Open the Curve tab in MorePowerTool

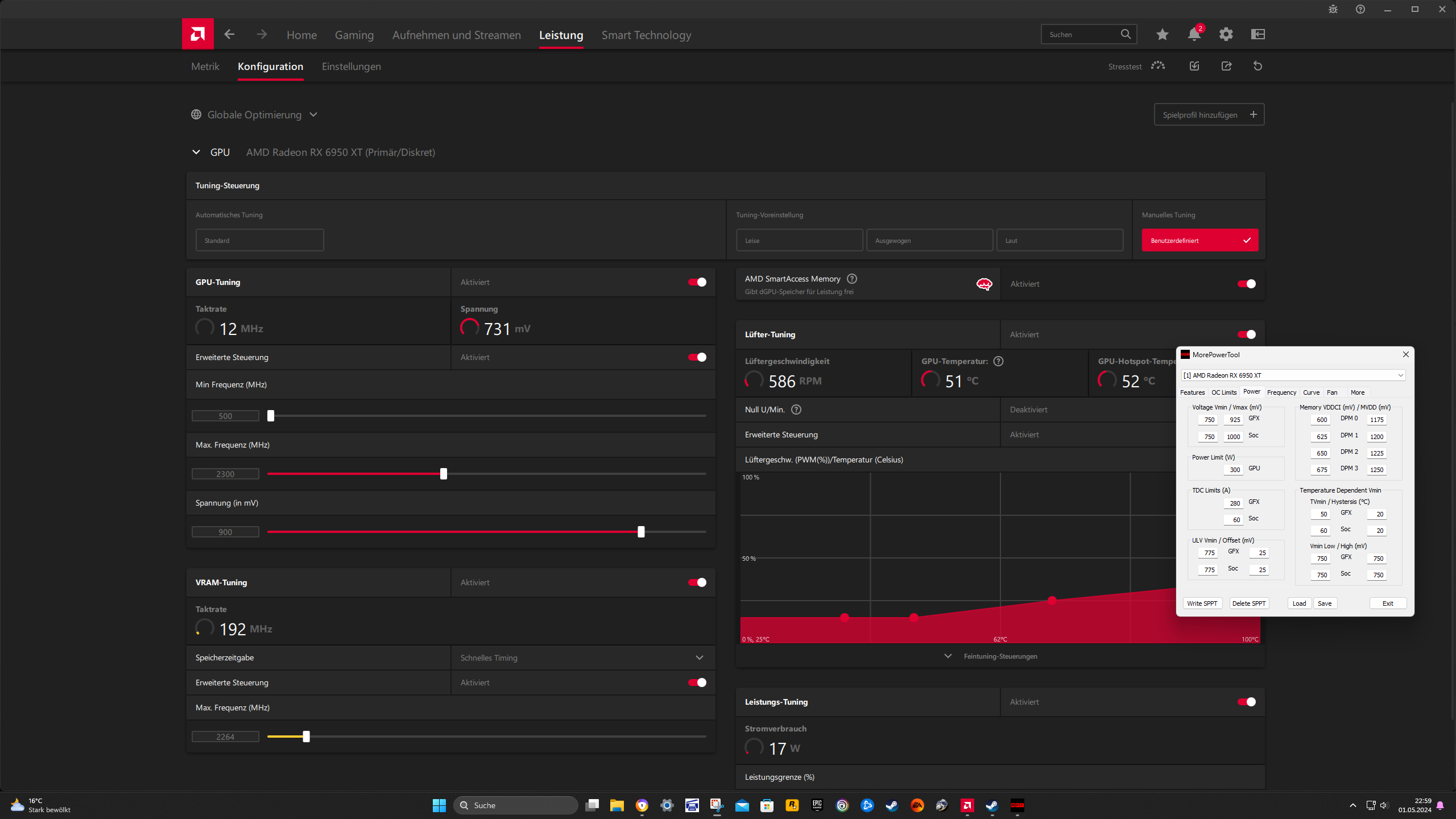(x=1310, y=392)
